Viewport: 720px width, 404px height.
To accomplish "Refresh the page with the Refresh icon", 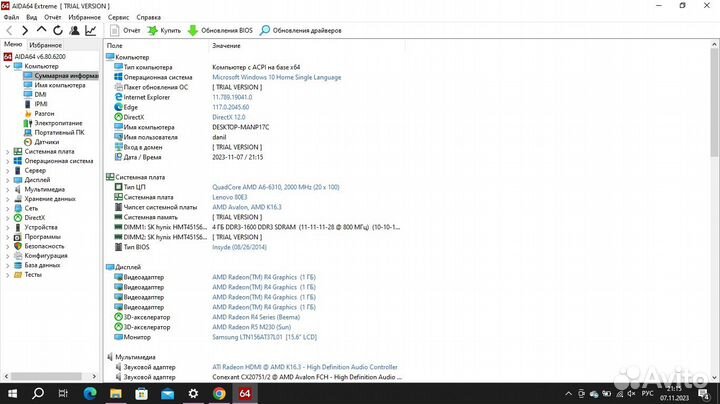I will [x=58, y=30].
